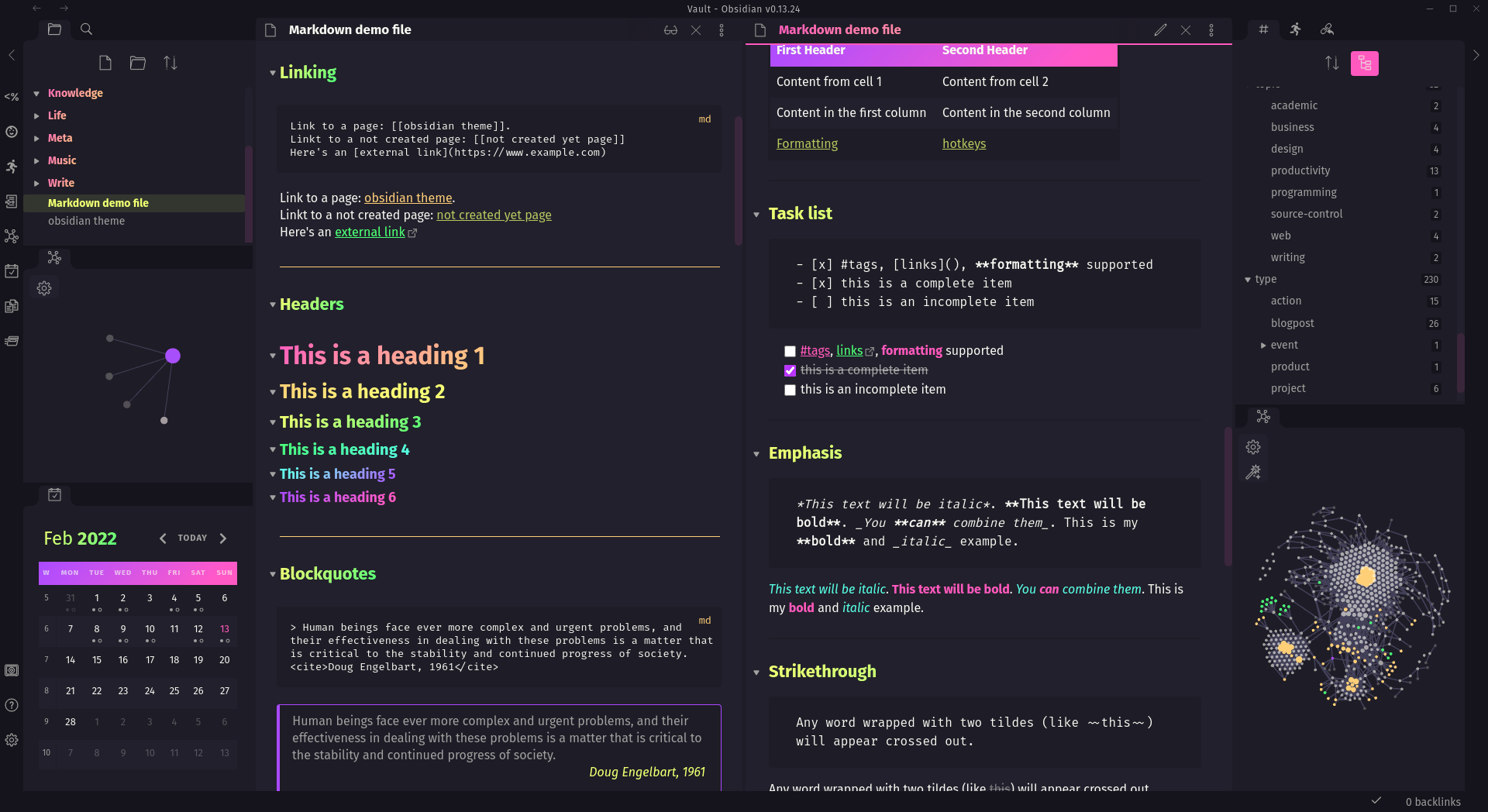This screenshot has width=1488, height=812.
Task: Click the stacked documents ribbon icon
Action: point(12,306)
